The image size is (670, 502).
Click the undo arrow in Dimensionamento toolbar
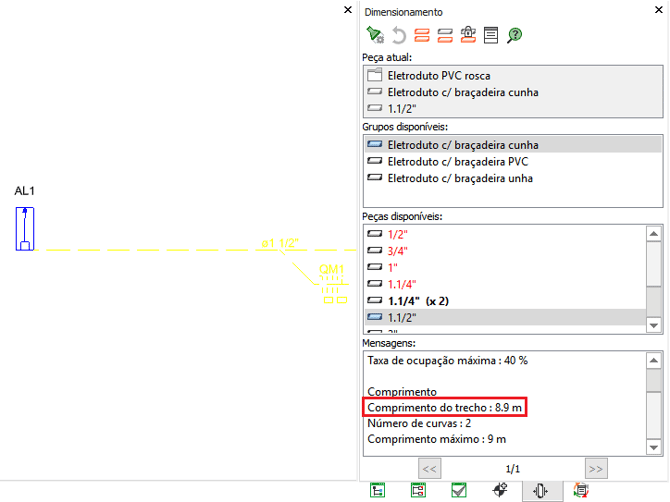pos(398,35)
